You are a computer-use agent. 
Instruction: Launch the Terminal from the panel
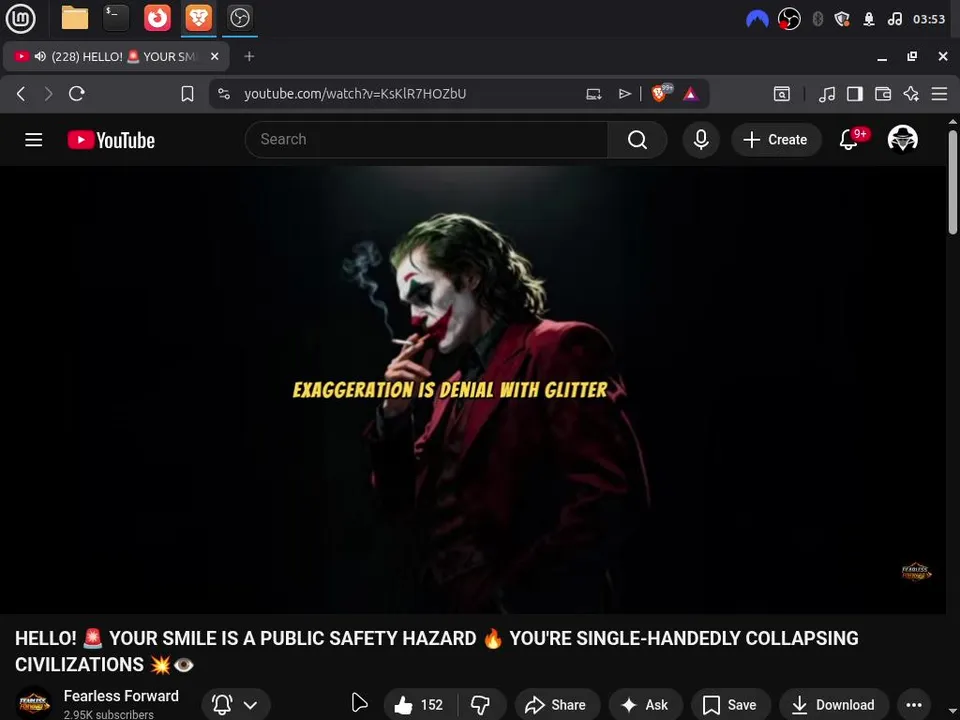116,18
